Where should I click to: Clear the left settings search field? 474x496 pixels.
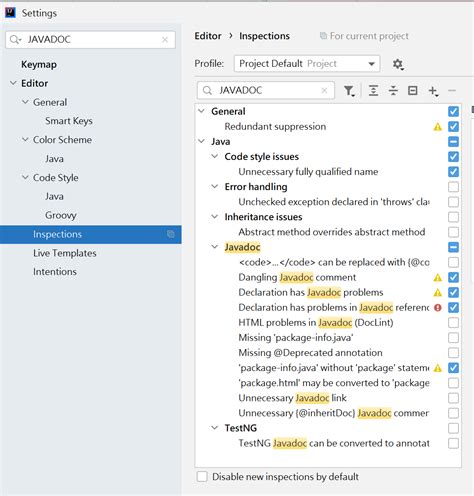click(x=165, y=40)
